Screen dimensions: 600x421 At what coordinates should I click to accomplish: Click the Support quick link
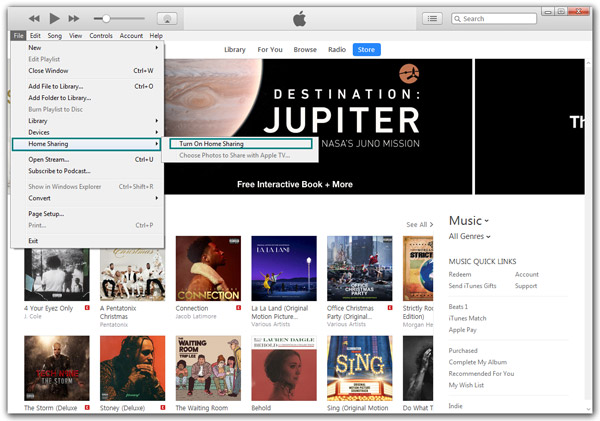coord(526,286)
